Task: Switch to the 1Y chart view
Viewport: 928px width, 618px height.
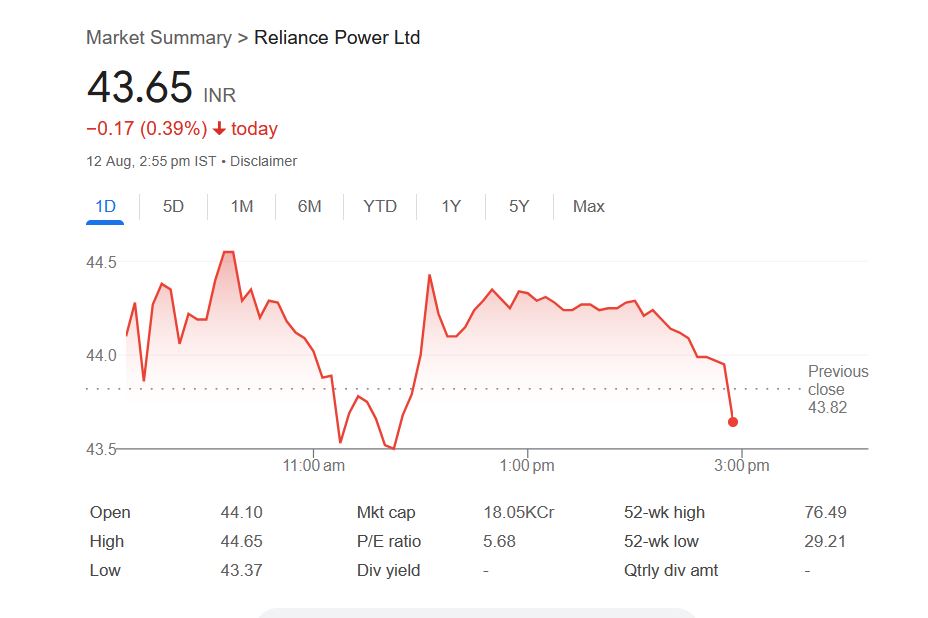Action: coord(451,207)
